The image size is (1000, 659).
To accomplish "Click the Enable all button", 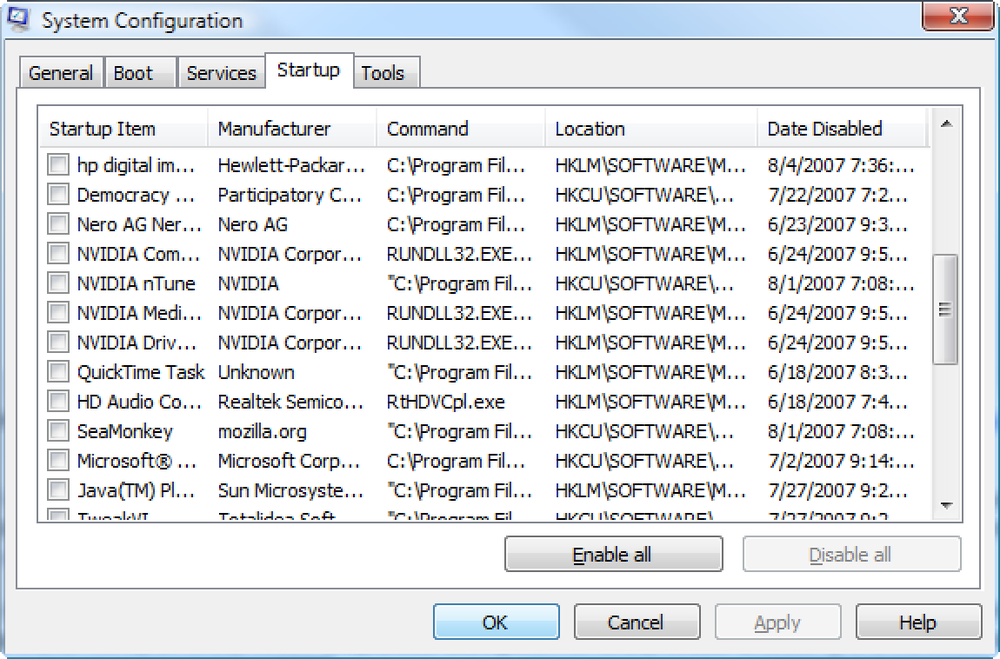I will coord(613,554).
